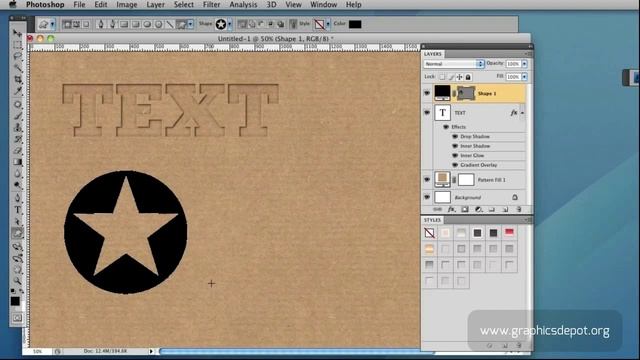Open the Layer menu

pos(155,4)
